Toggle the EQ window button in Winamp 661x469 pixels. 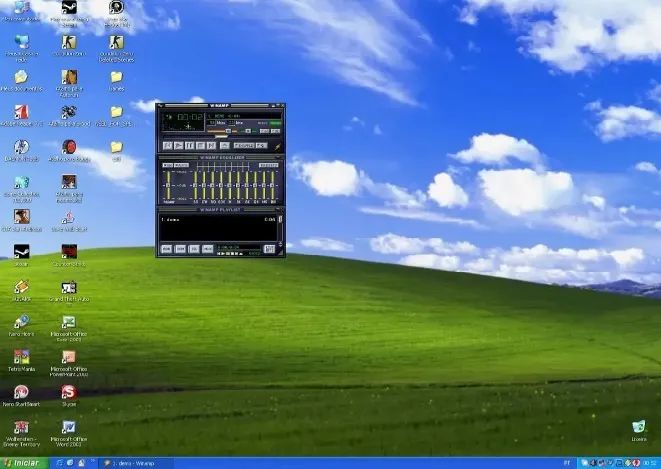tap(265, 131)
